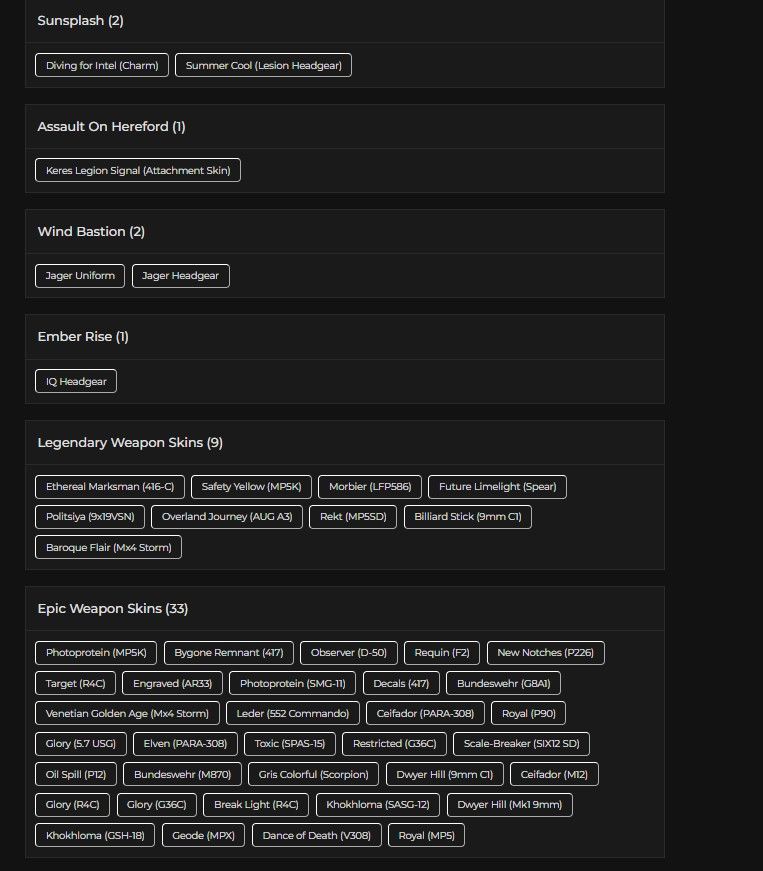Select Leder (552 Commando)

(293, 713)
